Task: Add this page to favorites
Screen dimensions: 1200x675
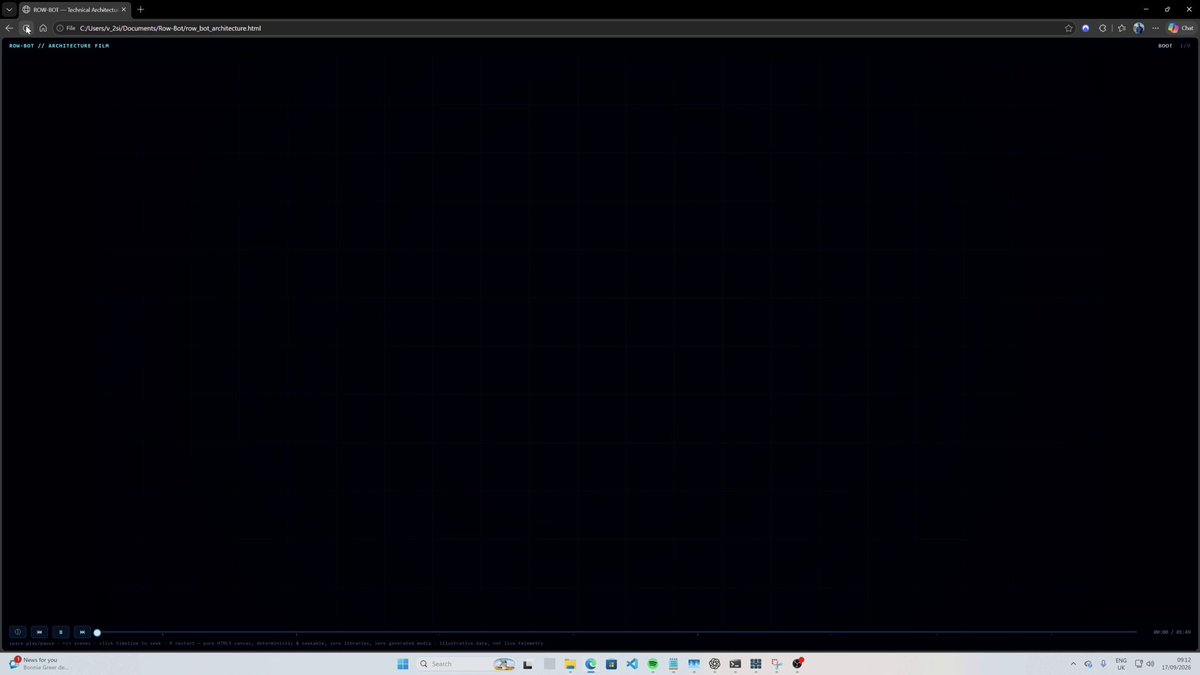Action: (x=1069, y=28)
